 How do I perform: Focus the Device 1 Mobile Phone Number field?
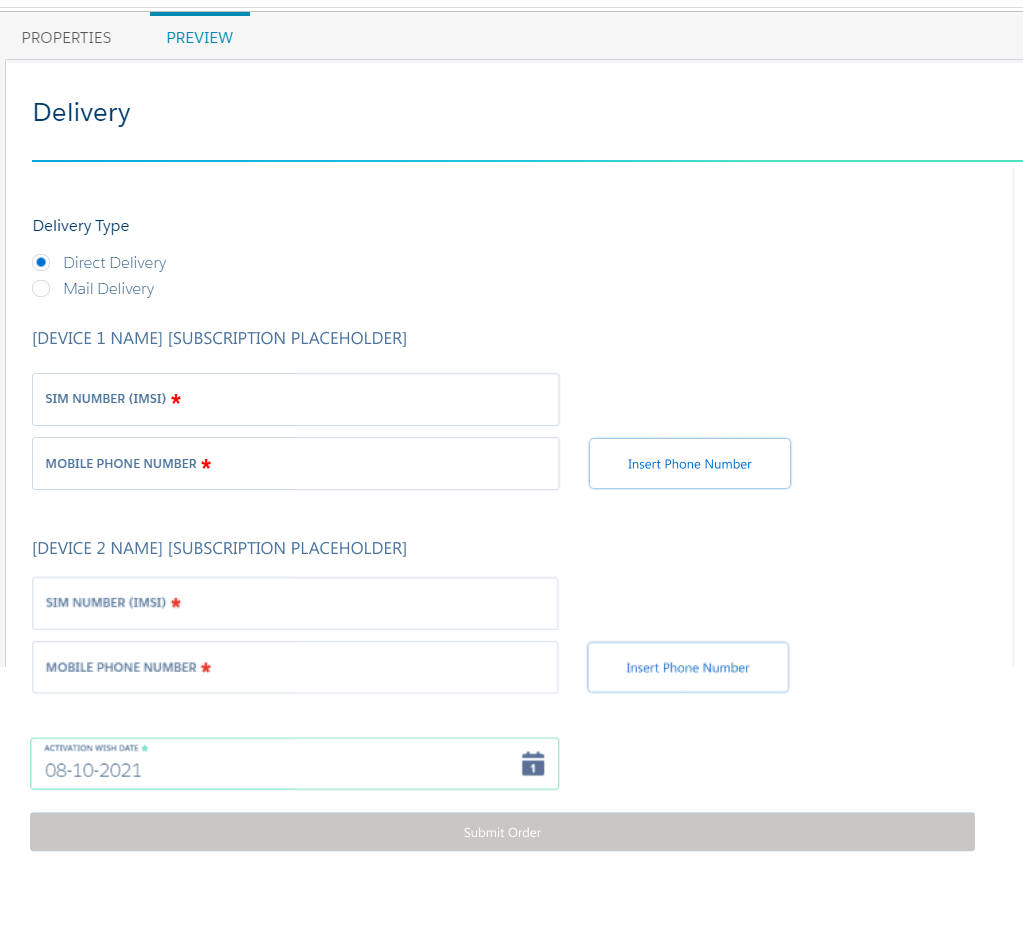[x=296, y=463]
